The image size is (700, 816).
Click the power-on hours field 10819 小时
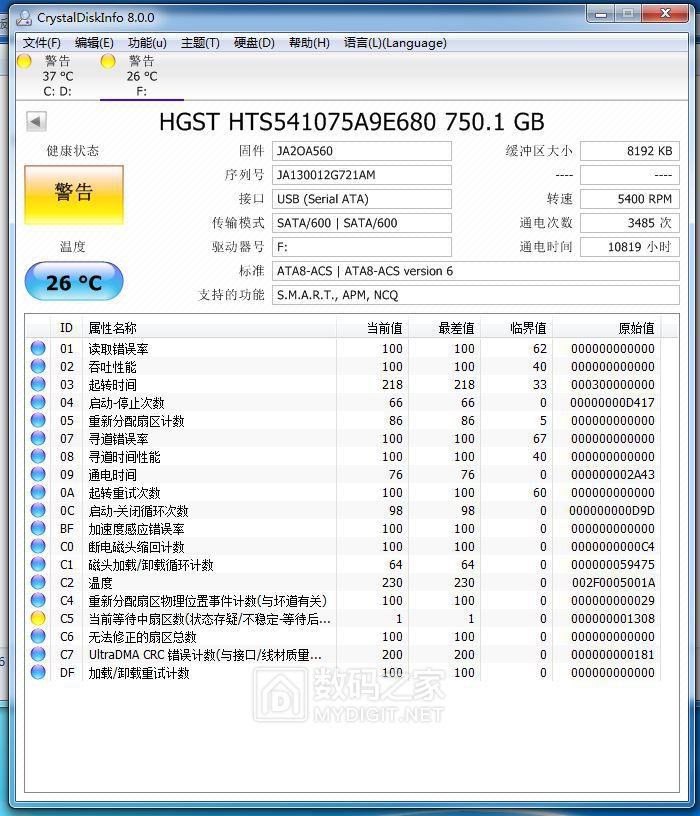(x=630, y=247)
